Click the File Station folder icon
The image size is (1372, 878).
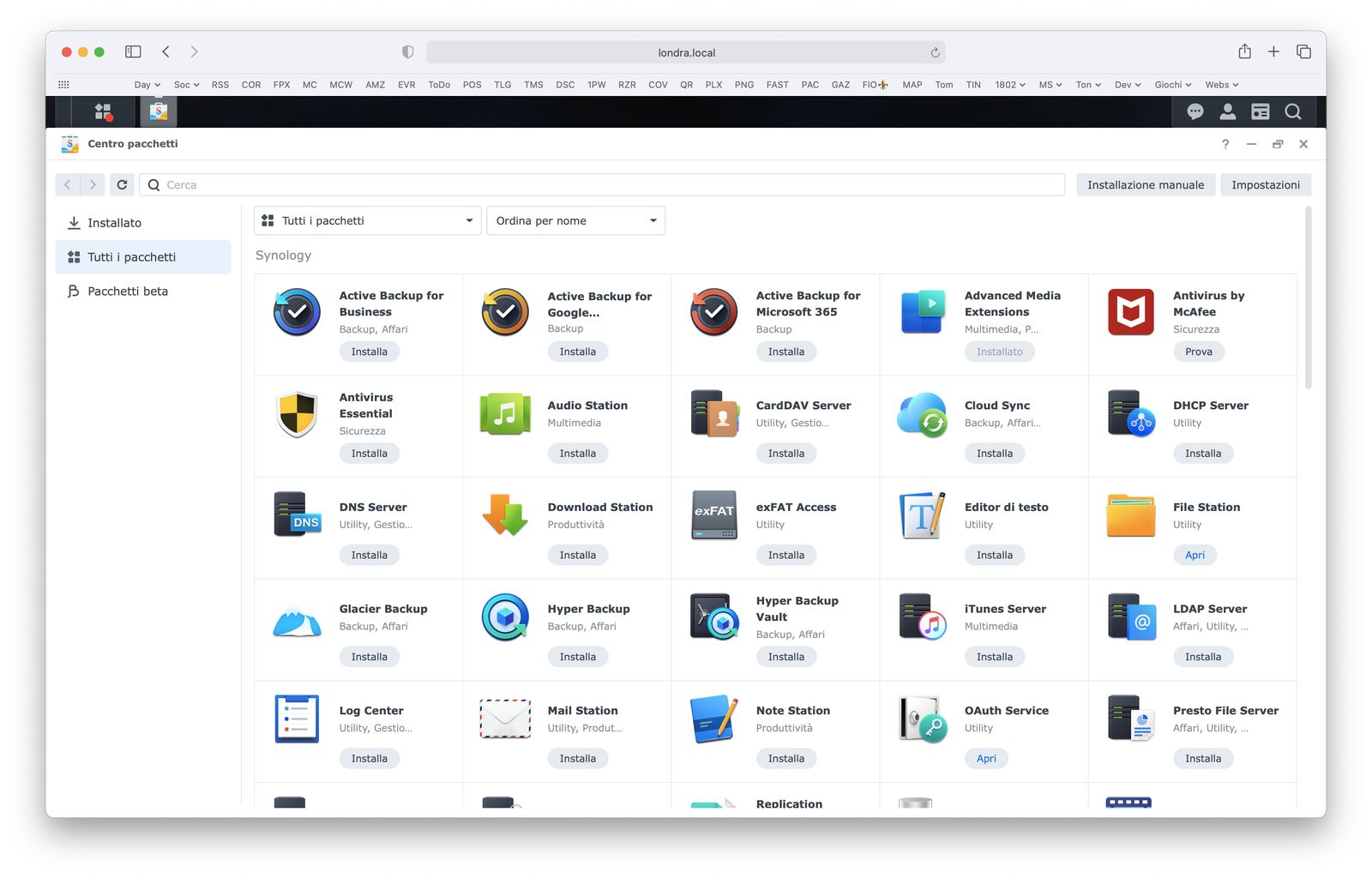click(x=1131, y=515)
